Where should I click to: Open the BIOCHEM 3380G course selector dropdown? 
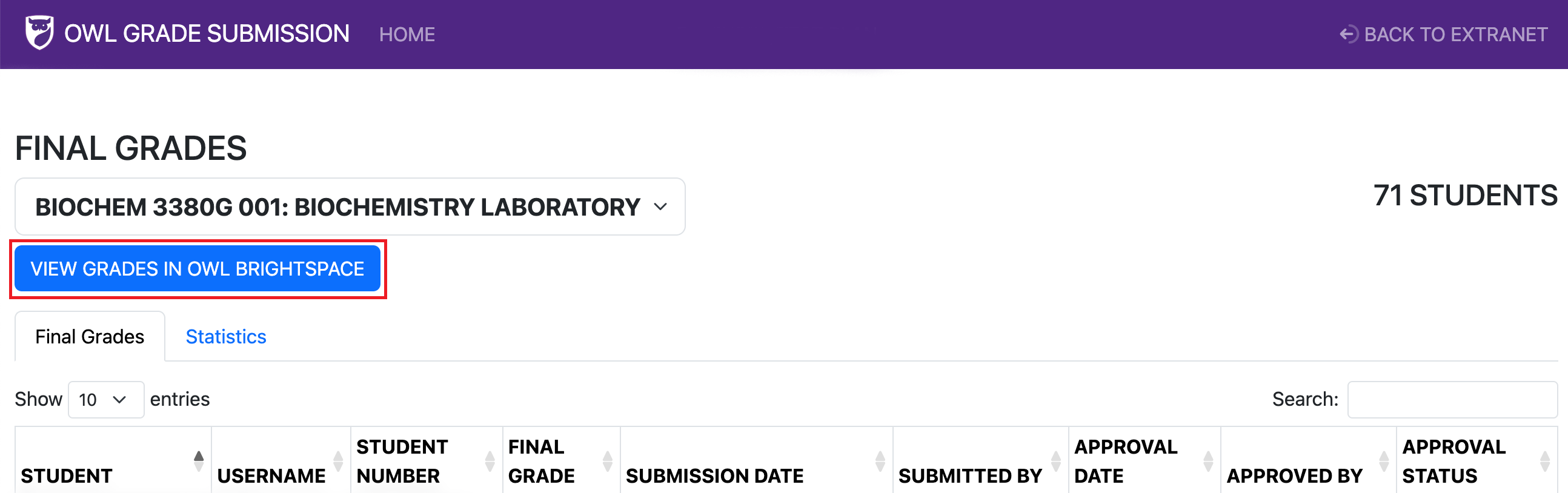coord(349,207)
